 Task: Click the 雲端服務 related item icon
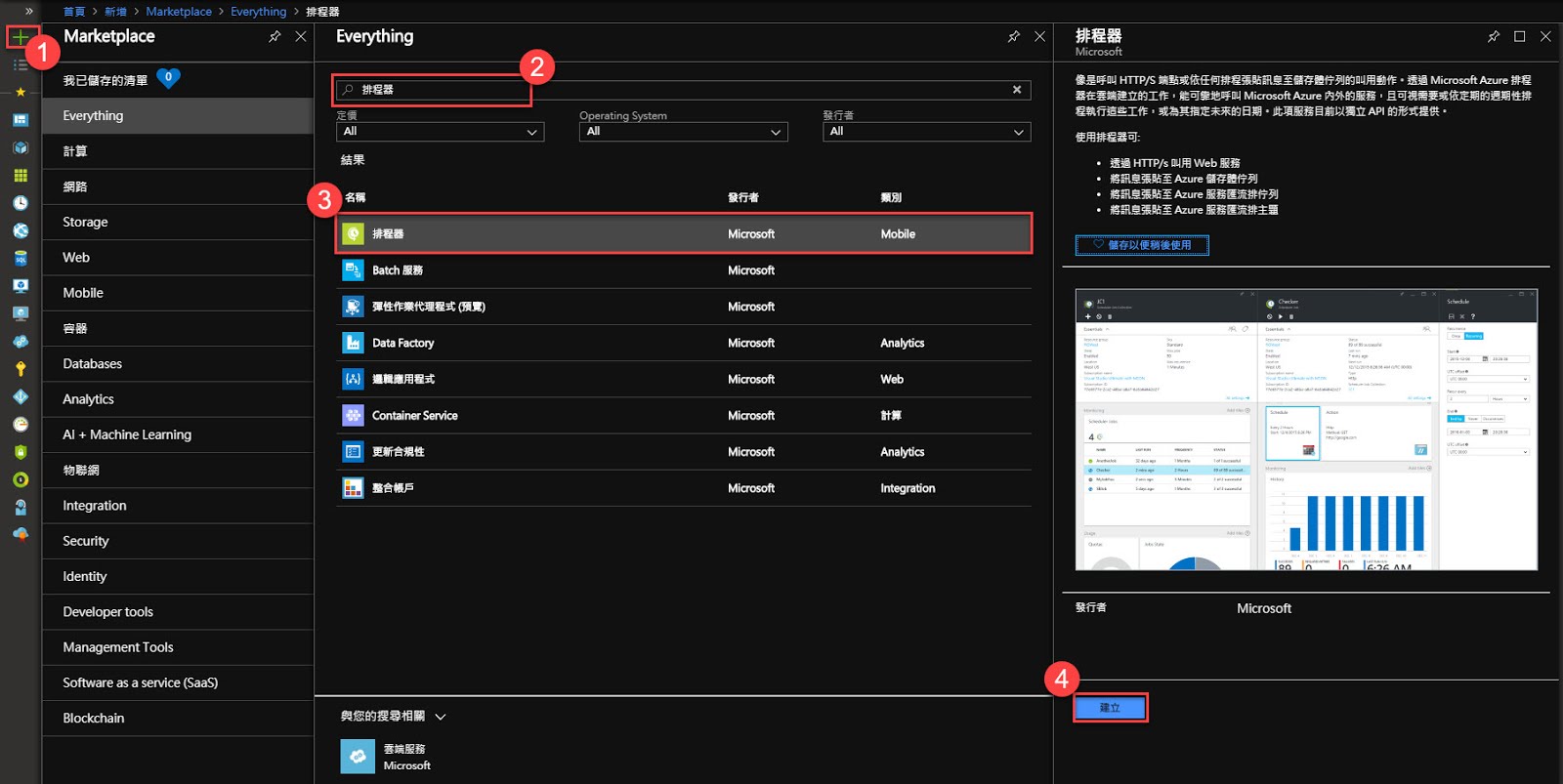[x=358, y=757]
